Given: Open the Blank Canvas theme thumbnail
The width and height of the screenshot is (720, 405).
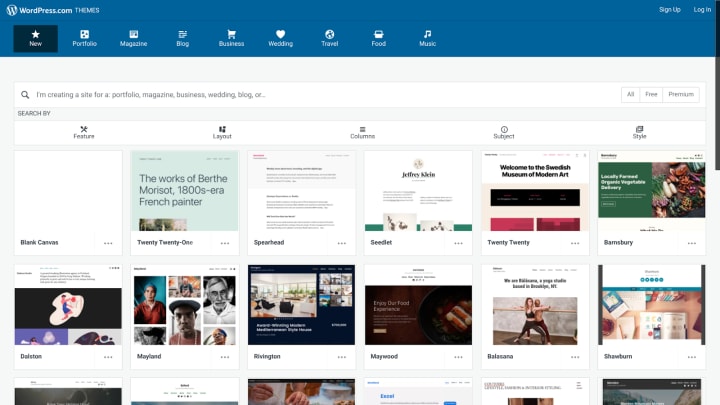Looking at the screenshot, I should pos(68,191).
